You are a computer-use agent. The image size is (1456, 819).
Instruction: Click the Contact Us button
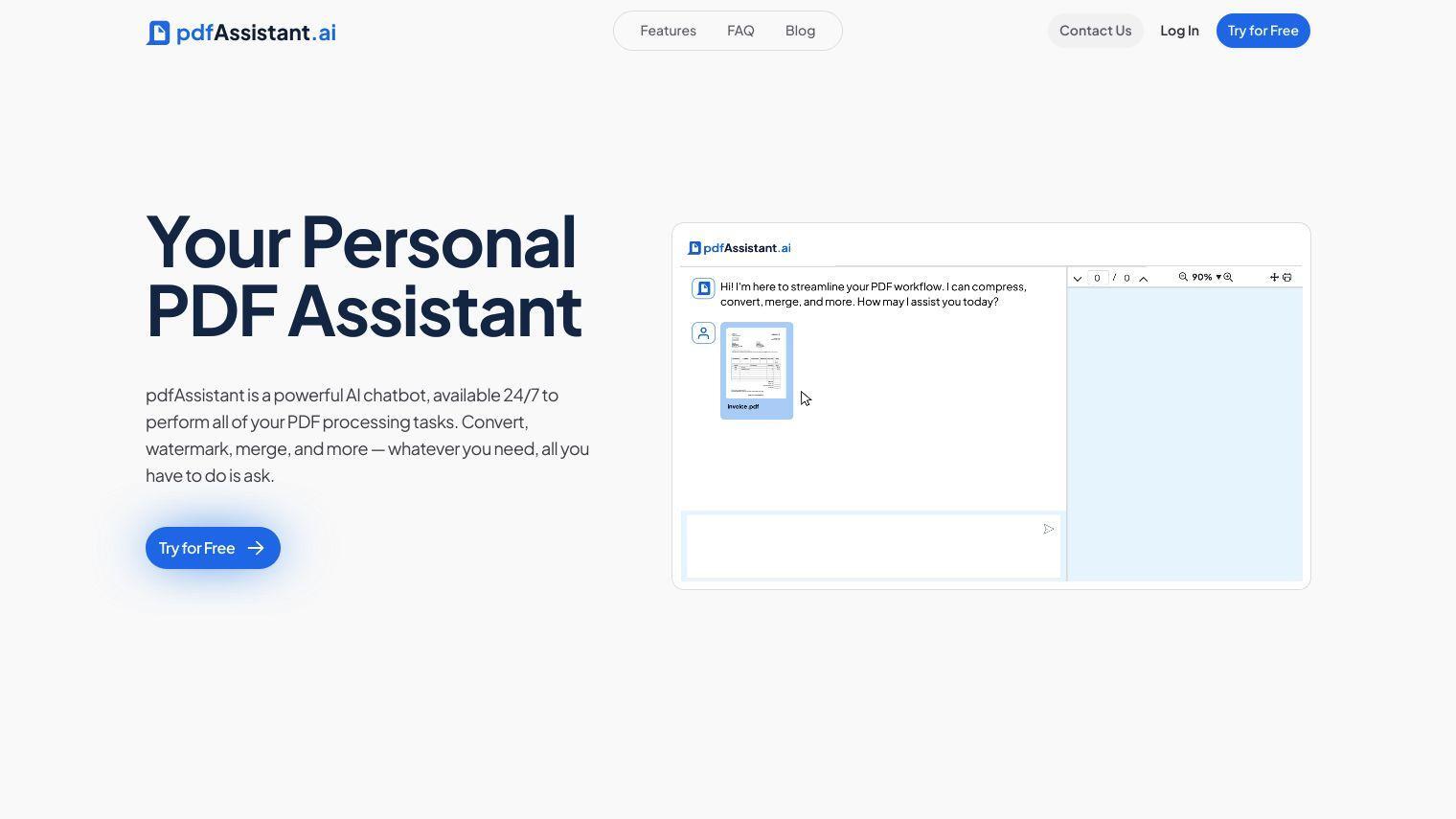click(1095, 31)
